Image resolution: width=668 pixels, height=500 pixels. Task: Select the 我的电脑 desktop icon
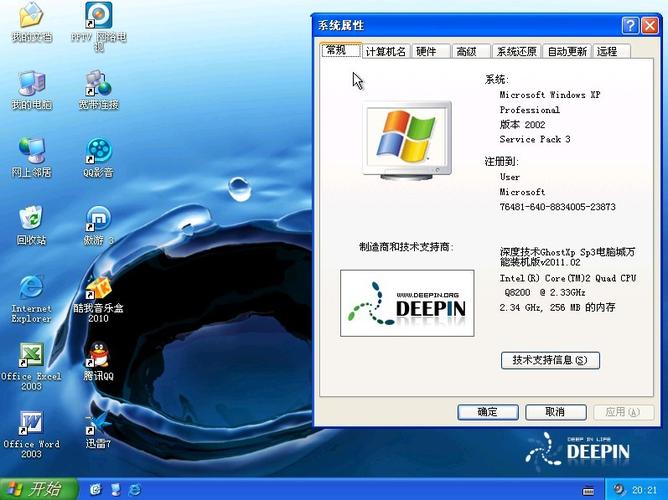(x=32, y=90)
